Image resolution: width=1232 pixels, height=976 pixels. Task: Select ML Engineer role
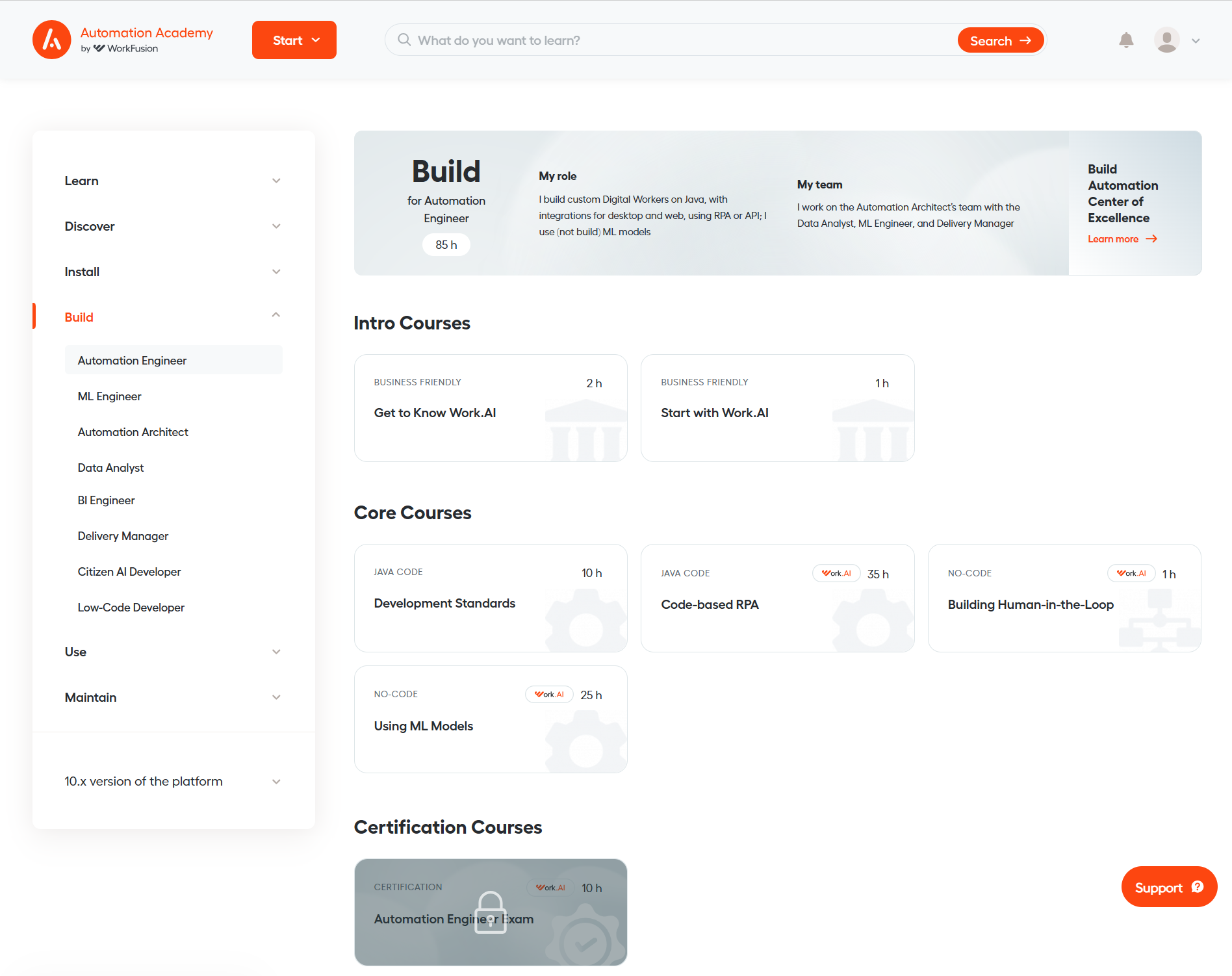click(109, 396)
